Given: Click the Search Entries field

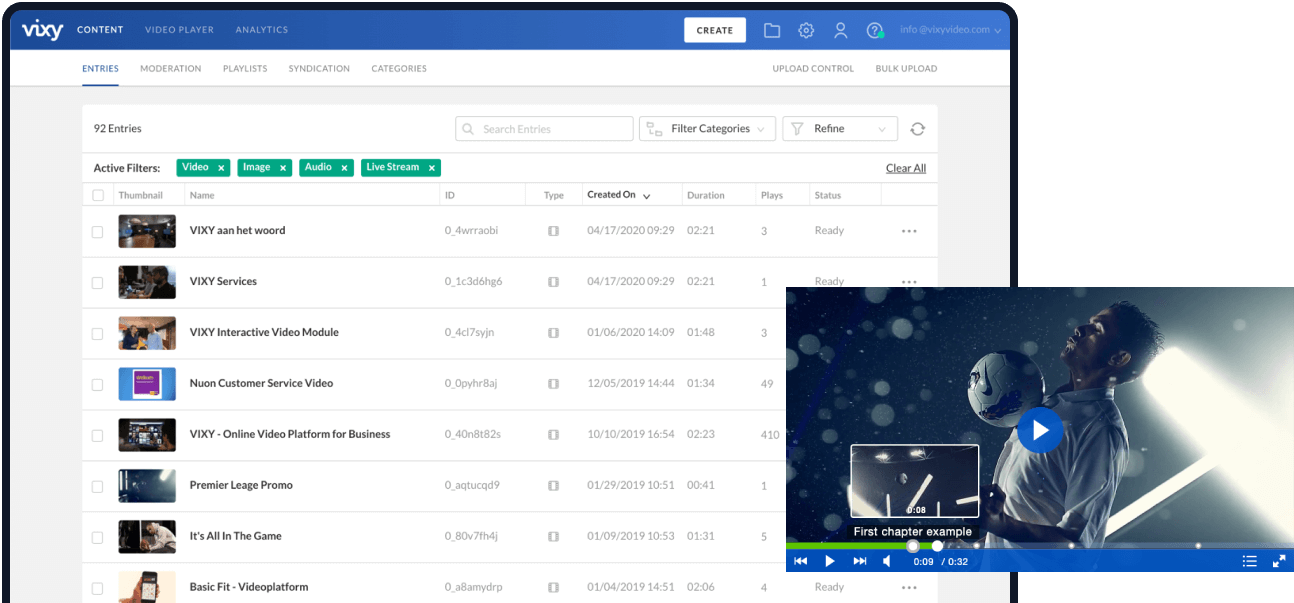Looking at the screenshot, I should point(544,129).
